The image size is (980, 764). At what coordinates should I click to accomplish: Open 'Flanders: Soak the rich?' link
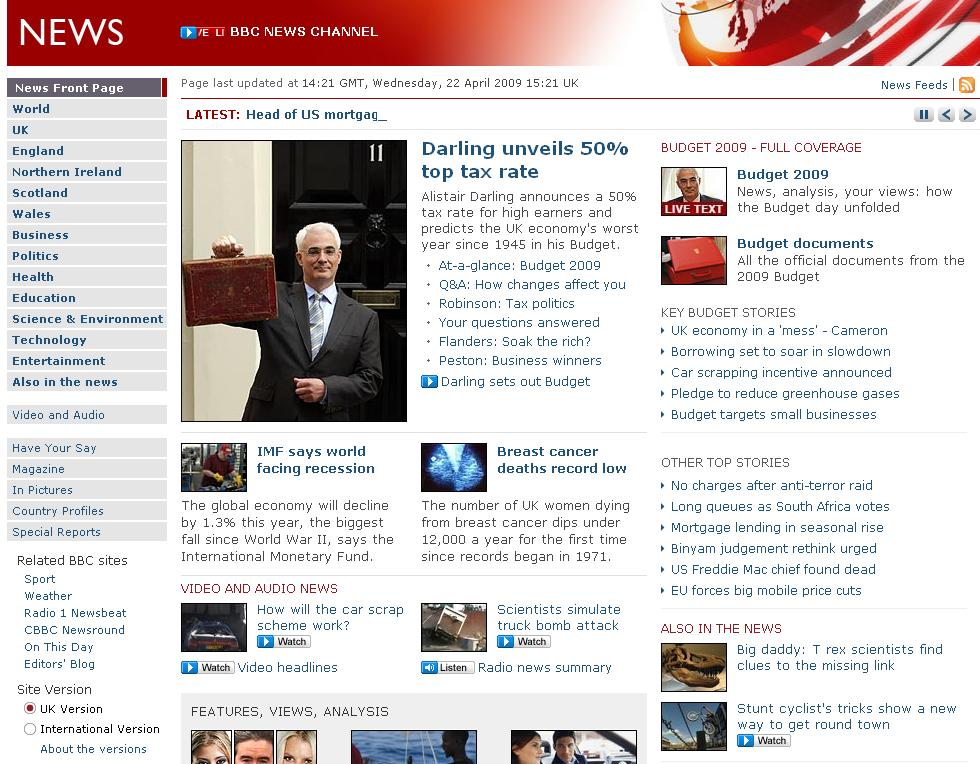514,341
